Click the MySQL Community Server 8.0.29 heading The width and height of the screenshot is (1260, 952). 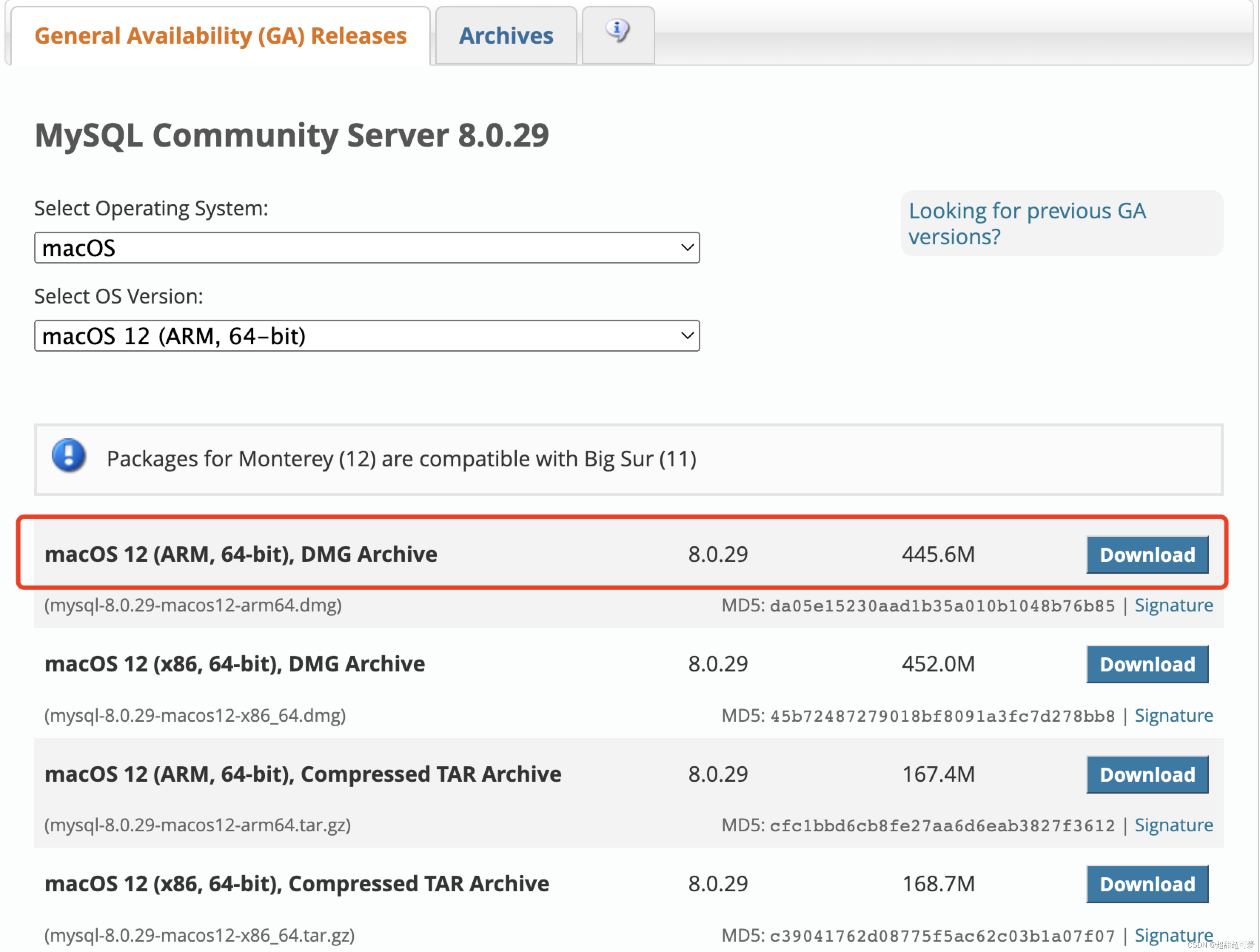pos(292,135)
